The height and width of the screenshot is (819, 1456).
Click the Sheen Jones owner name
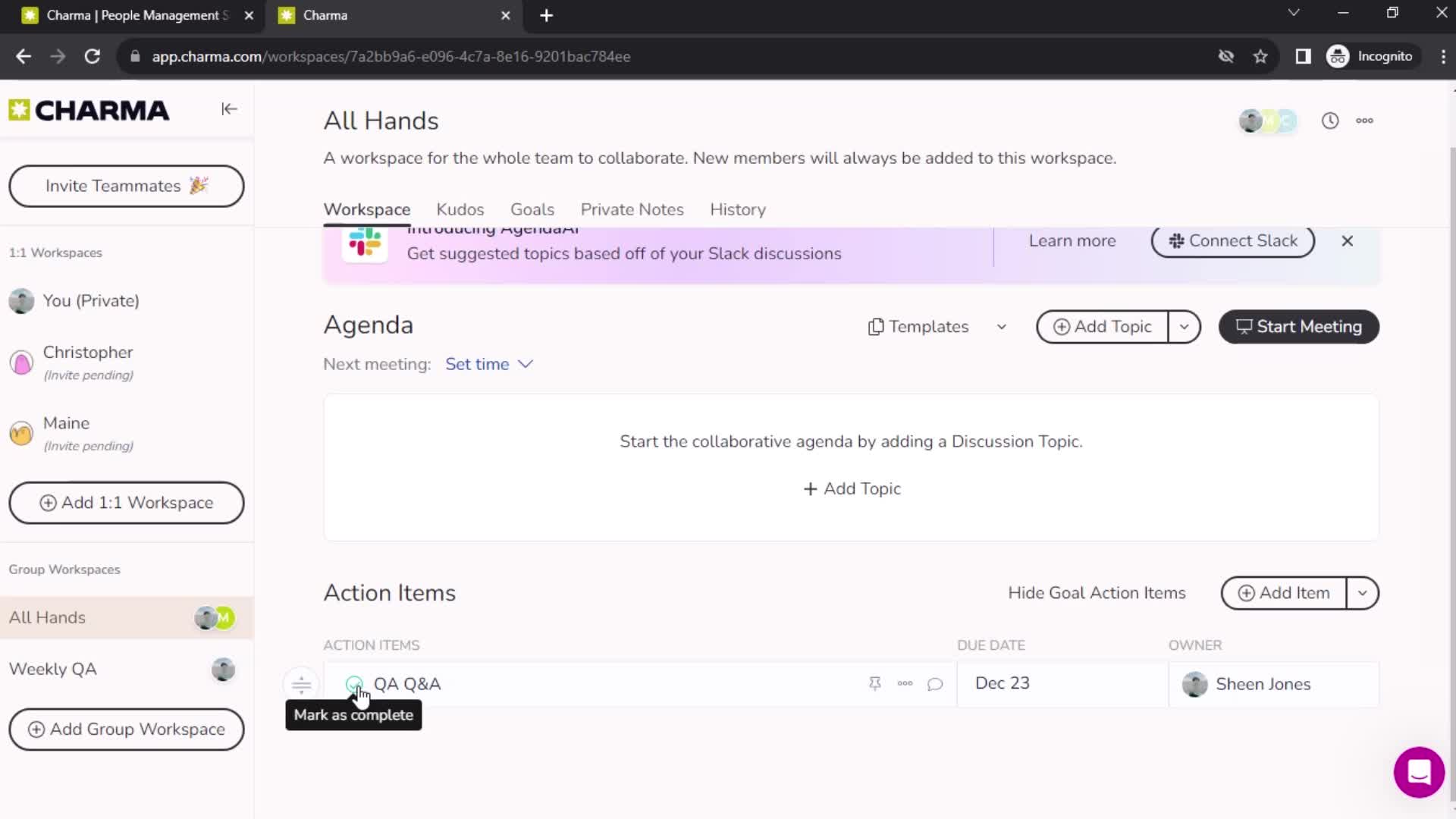coord(1263,684)
